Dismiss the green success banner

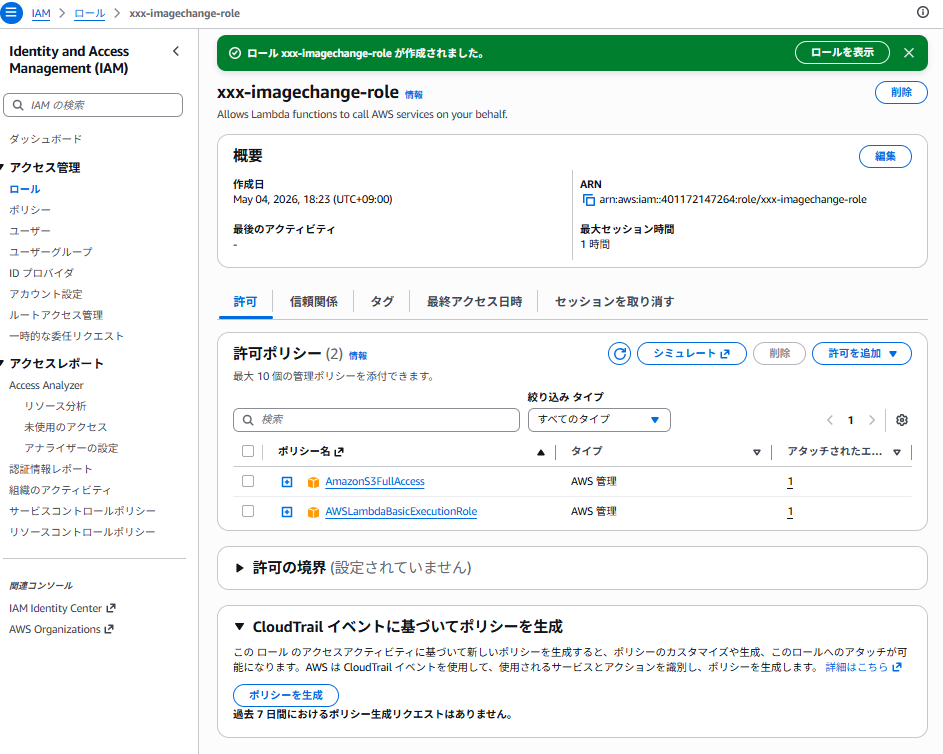[x=909, y=53]
